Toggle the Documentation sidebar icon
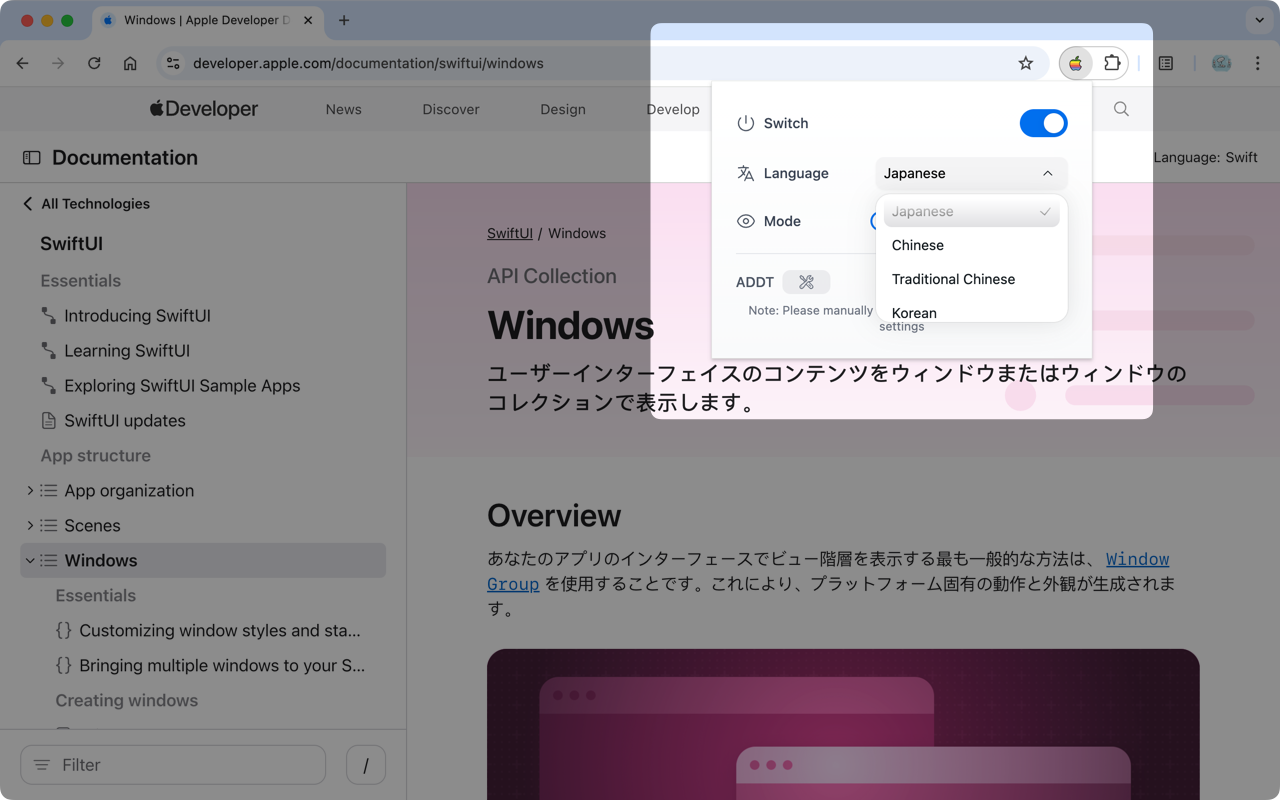The width and height of the screenshot is (1280, 800). pyautogui.click(x=32, y=157)
